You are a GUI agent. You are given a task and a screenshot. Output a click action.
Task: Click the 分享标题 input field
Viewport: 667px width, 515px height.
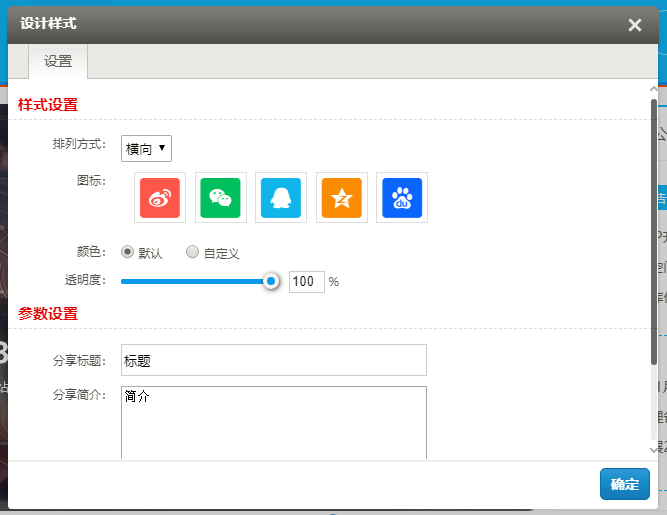[274, 360]
